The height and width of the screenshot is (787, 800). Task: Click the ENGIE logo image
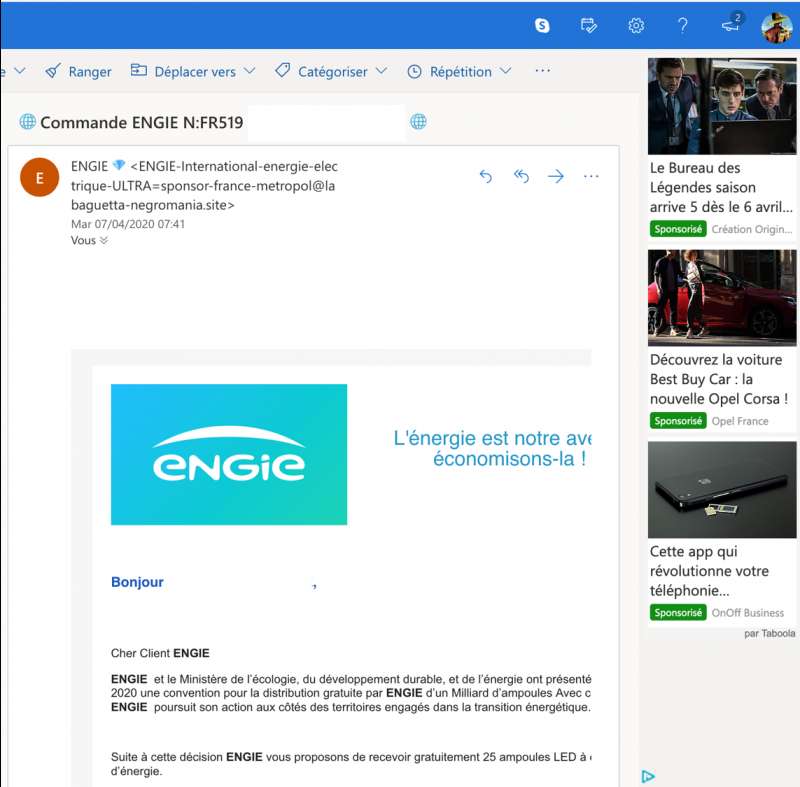click(229, 454)
